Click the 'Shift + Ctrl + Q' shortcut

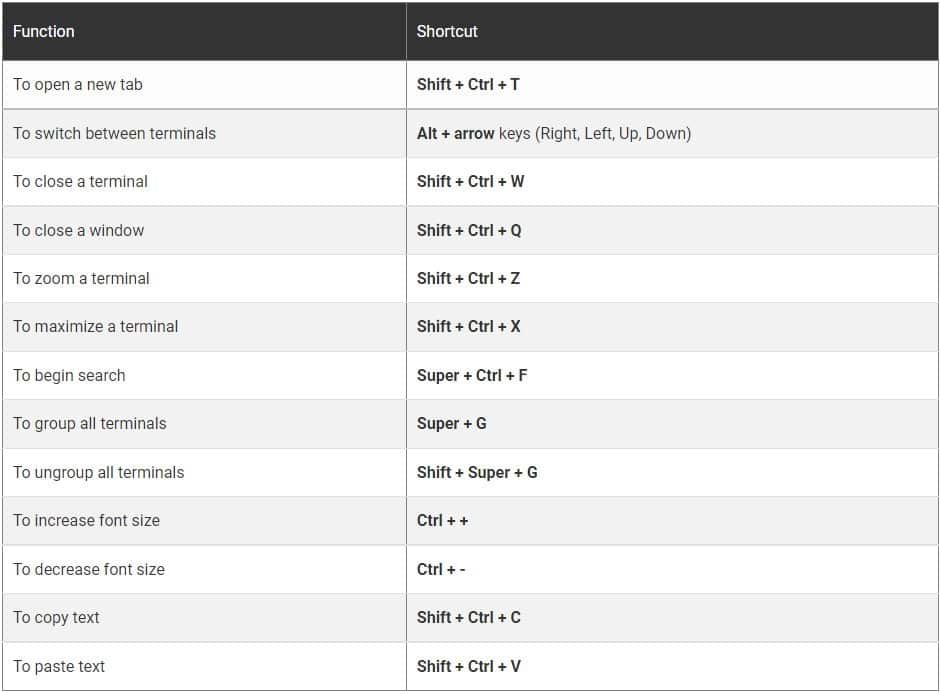tap(469, 230)
